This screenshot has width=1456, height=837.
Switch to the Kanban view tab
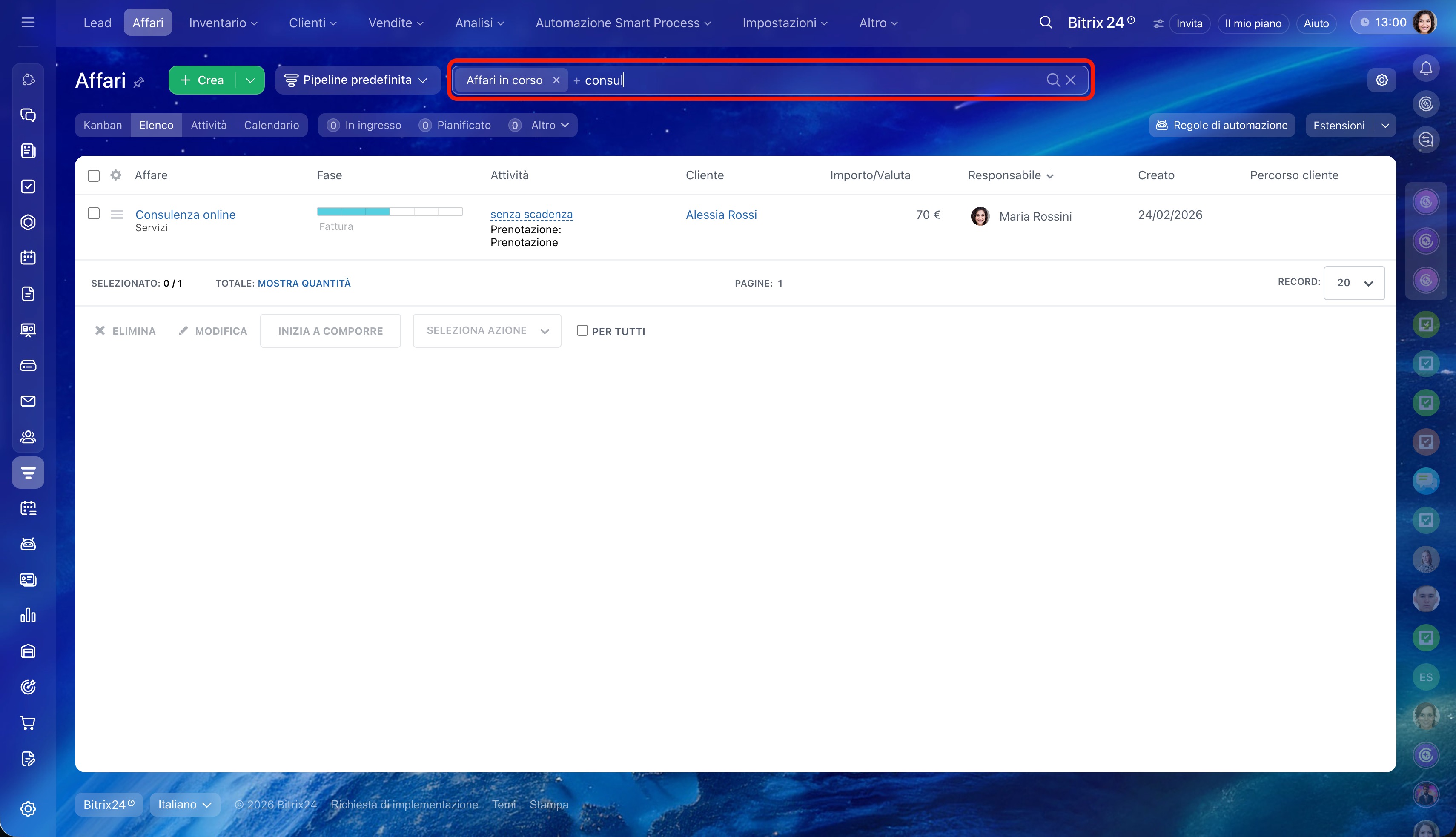coord(102,125)
